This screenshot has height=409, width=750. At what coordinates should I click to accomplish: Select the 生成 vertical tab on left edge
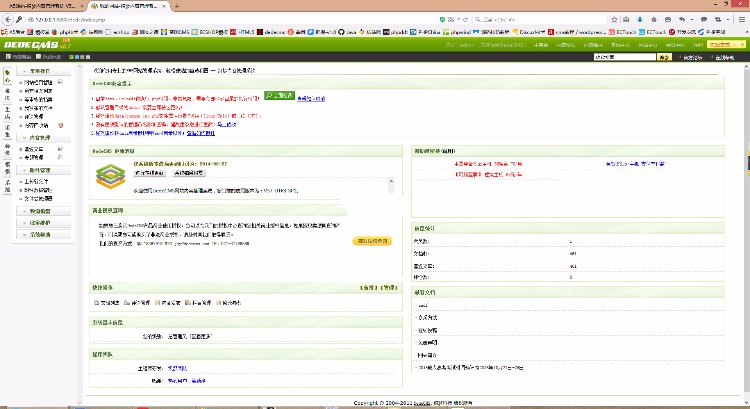[x=7, y=112]
